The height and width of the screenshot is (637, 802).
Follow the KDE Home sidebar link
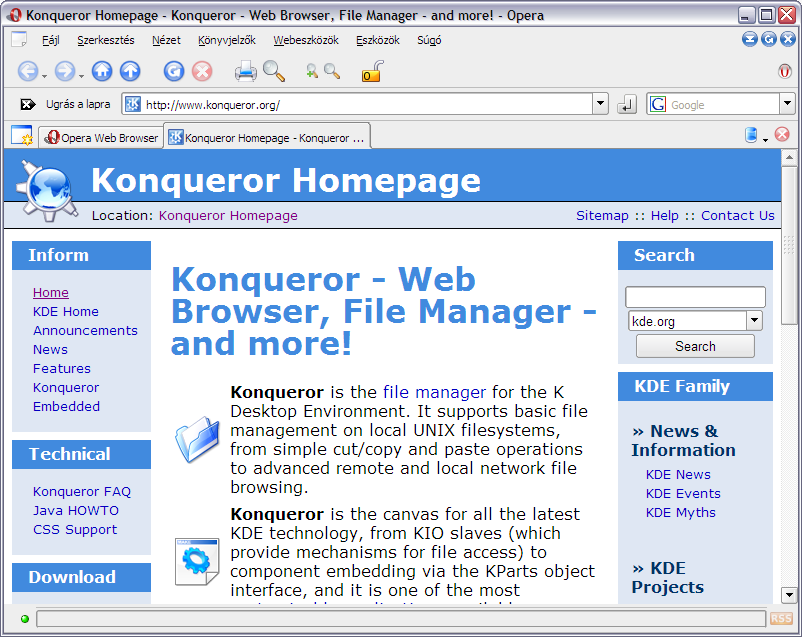[x=66, y=312]
